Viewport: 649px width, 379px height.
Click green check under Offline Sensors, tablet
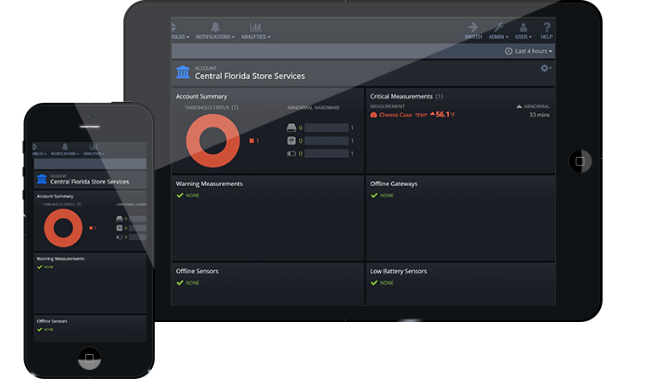click(x=180, y=283)
